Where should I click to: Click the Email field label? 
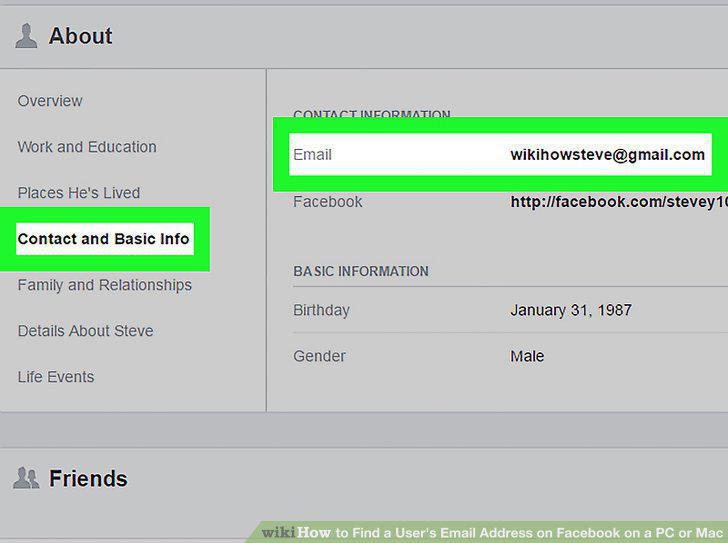(x=312, y=155)
